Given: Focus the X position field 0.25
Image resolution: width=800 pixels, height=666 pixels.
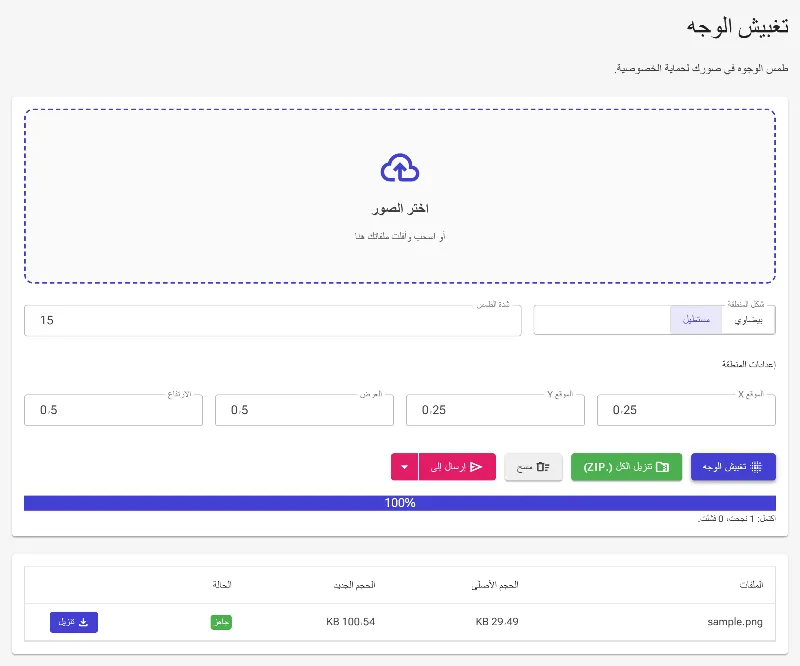Looking at the screenshot, I should click(x=686, y=410).
